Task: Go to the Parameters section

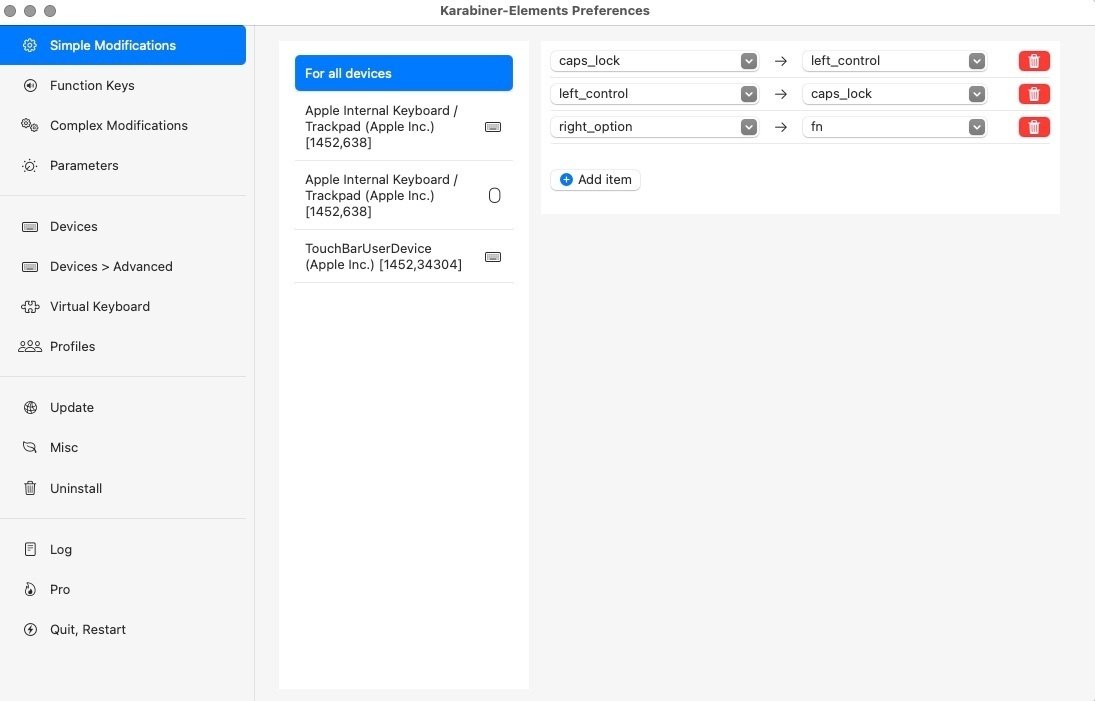Action: pyautogui.click(x=123, y=165)
